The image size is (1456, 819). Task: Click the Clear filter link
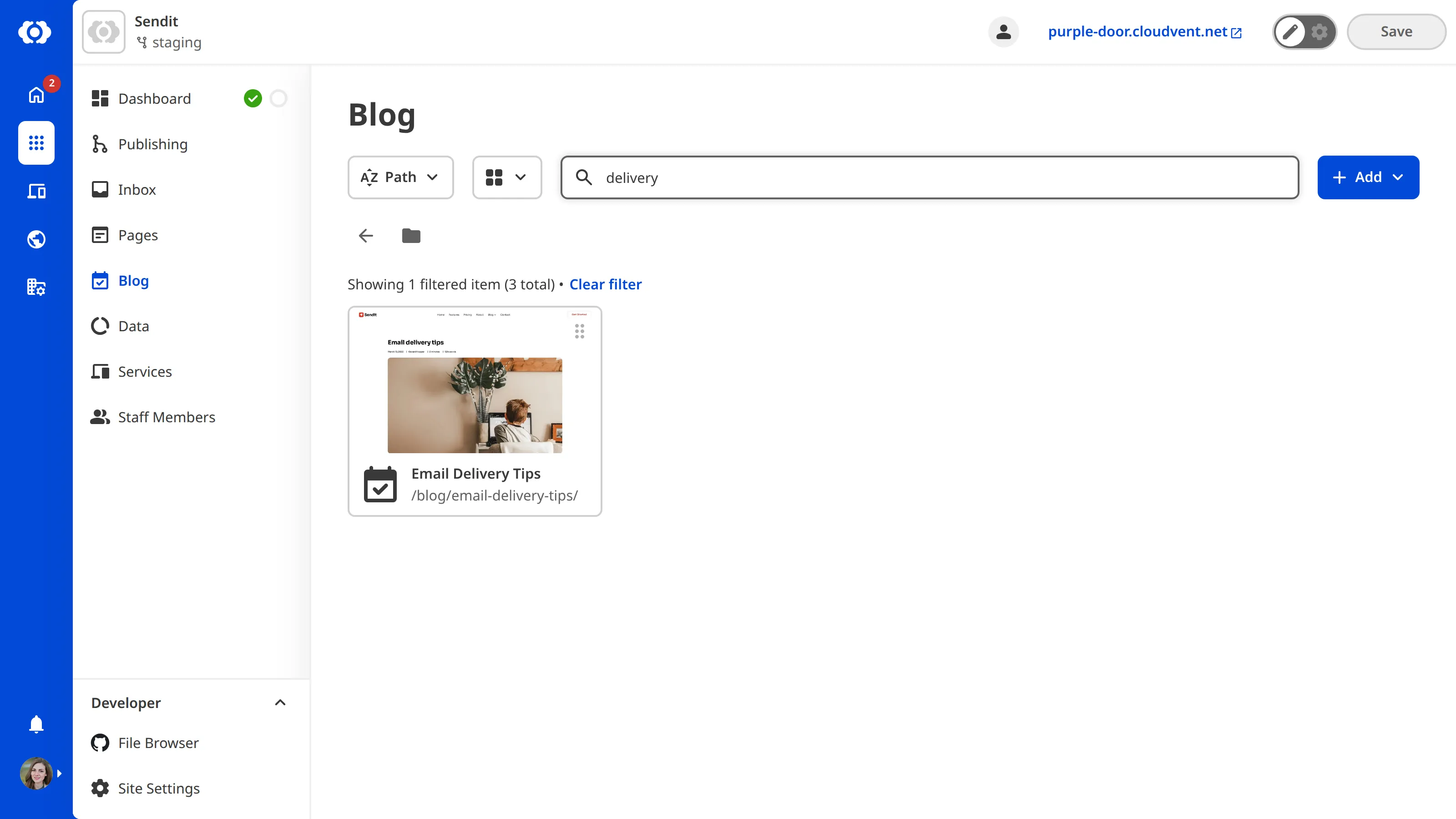click(x=605, y=284)
